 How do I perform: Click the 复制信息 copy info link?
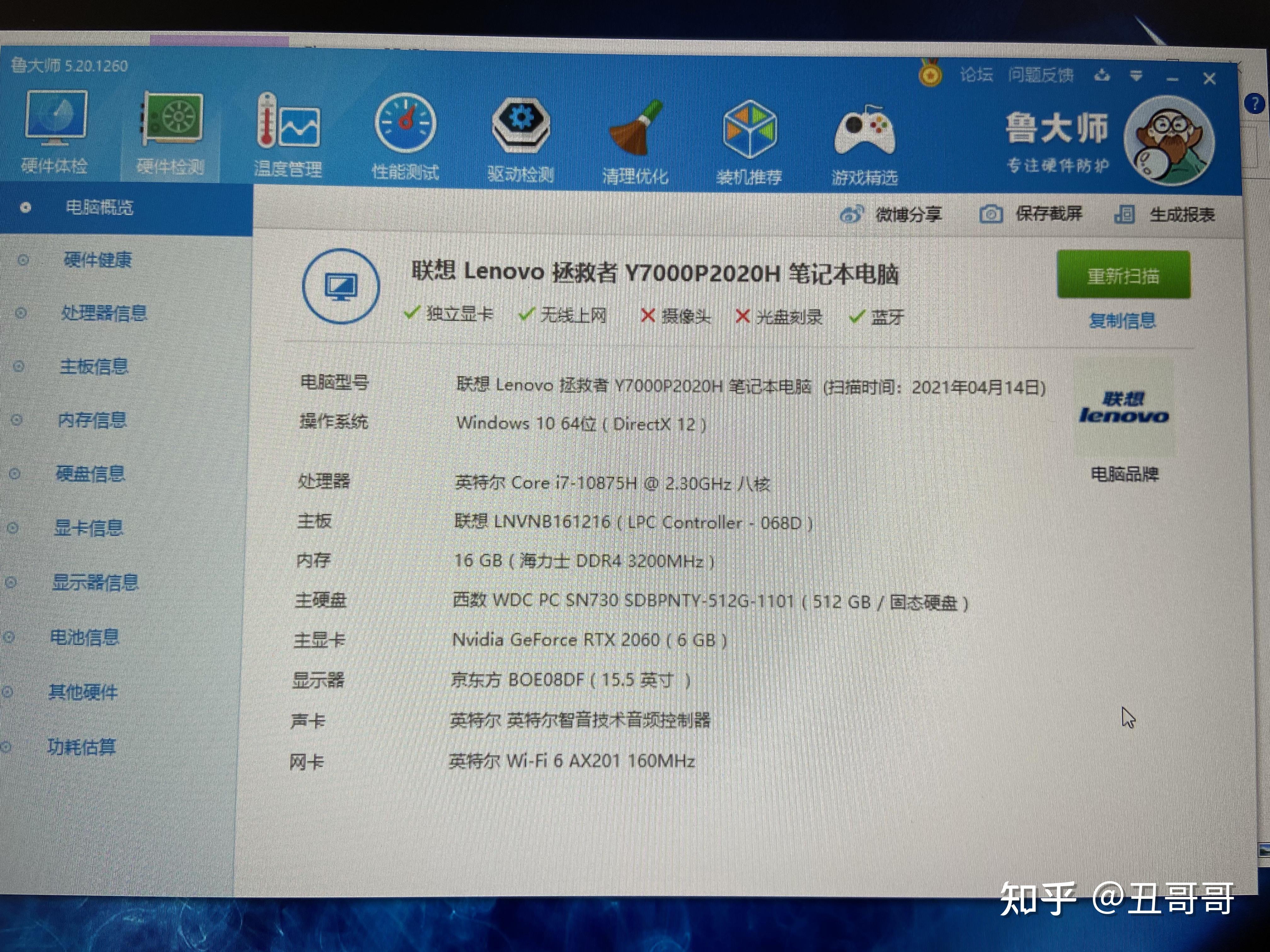[x=1123, y=320]
